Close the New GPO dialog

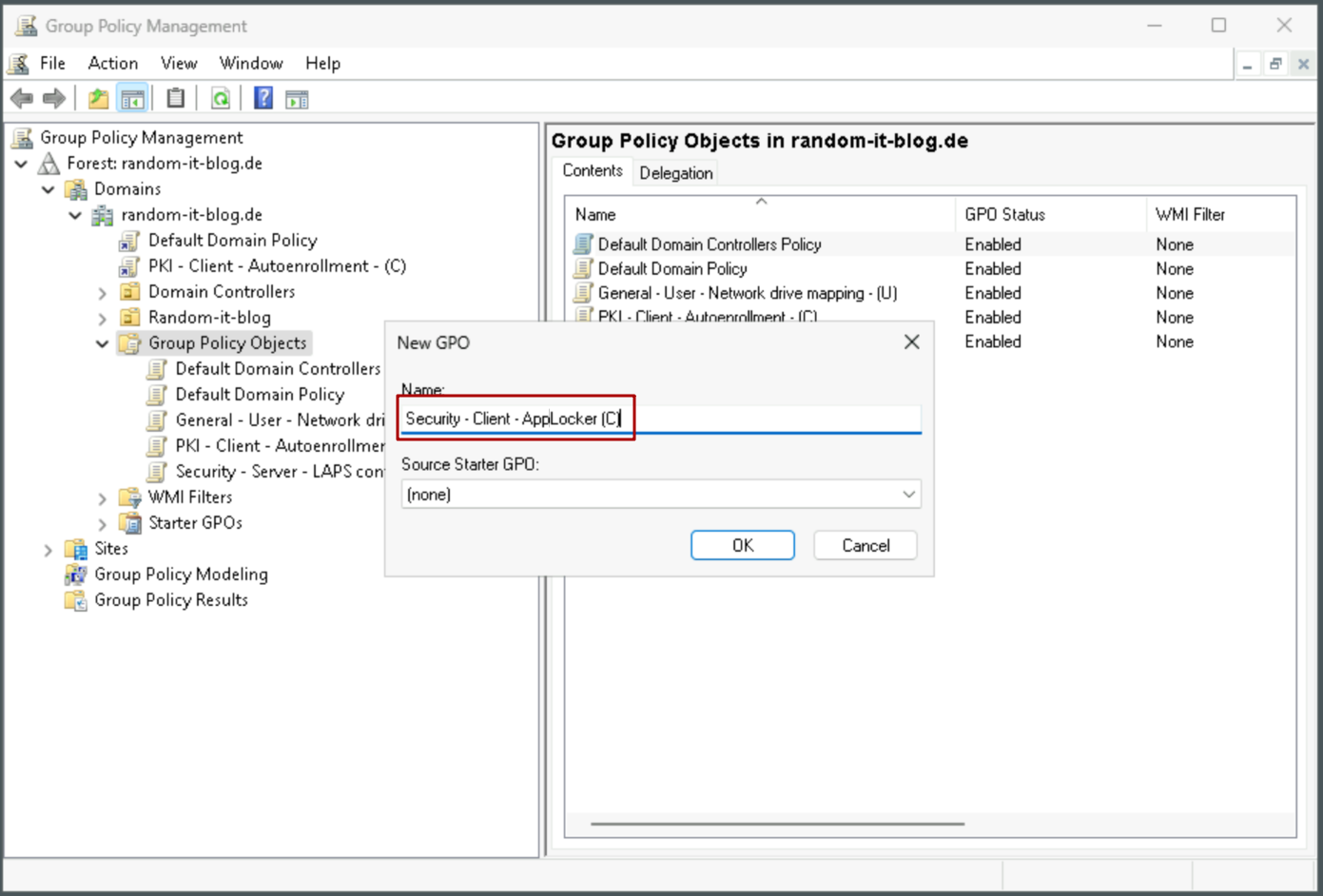[911, 342]
